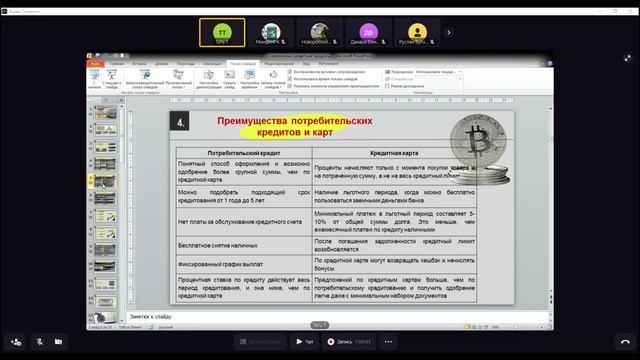Click the share screen button
This screenshot has width=640, height=360.
(261, 342)
